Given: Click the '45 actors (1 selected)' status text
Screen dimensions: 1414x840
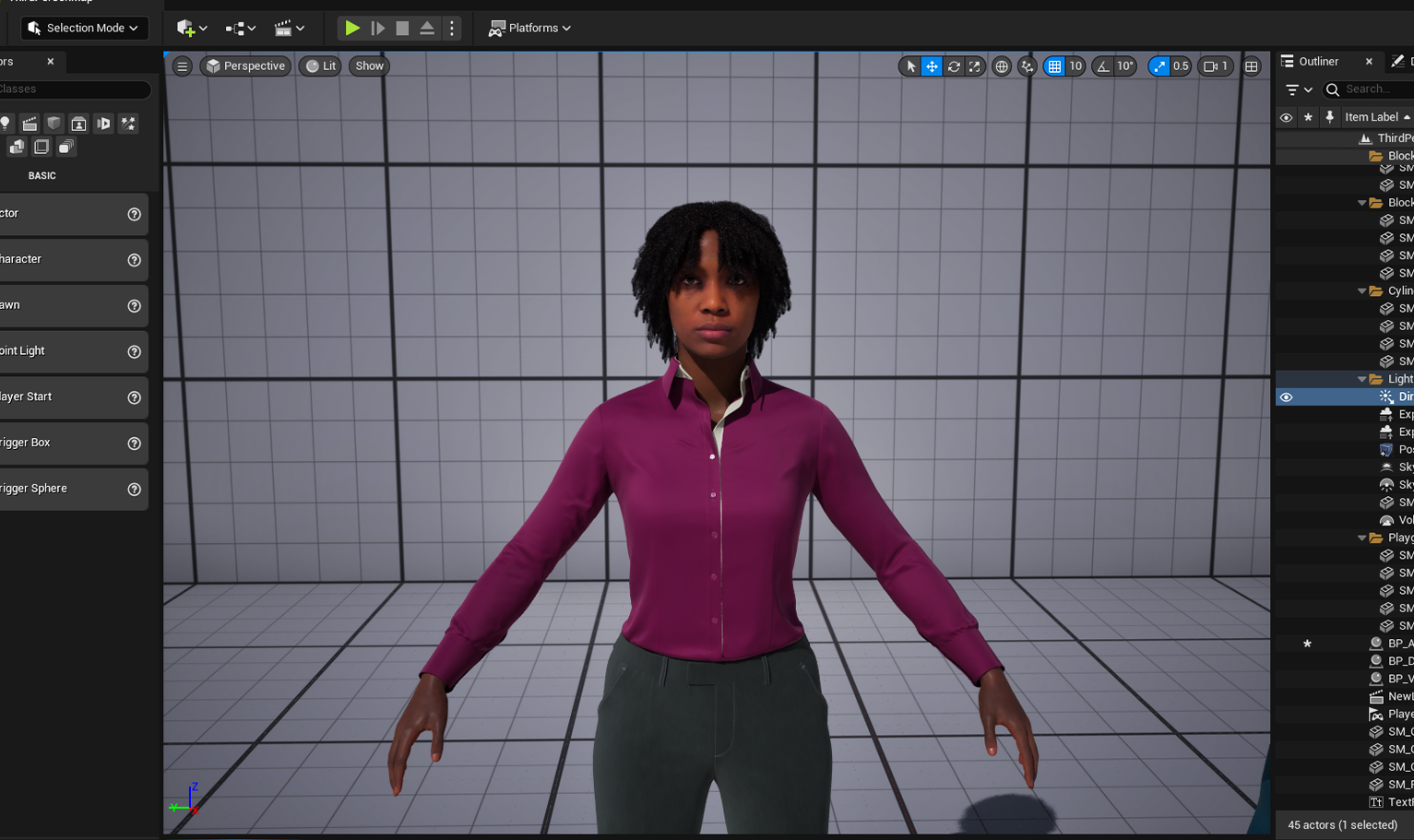Looking at the screenshot, I should [x=1342, y=824].
